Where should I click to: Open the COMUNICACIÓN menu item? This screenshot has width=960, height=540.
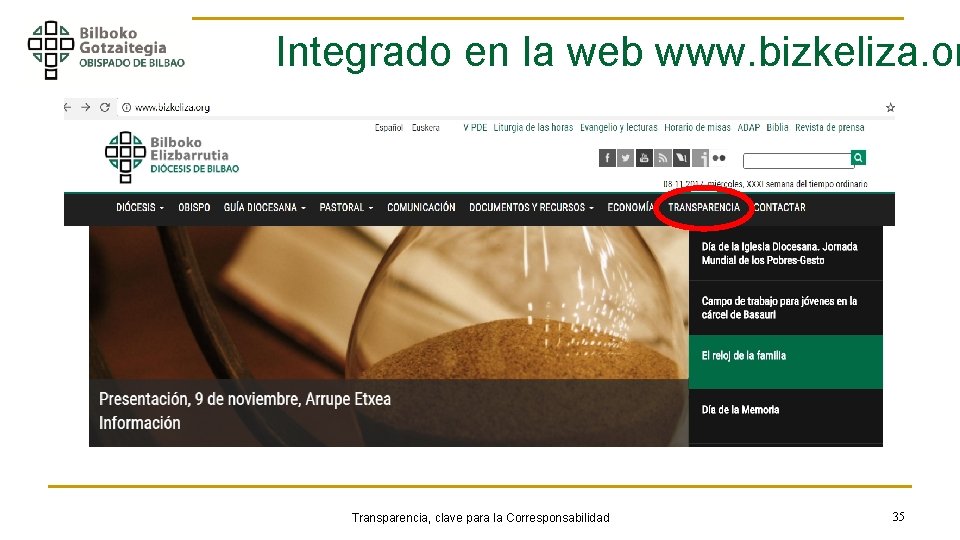(x=421, y=208)
